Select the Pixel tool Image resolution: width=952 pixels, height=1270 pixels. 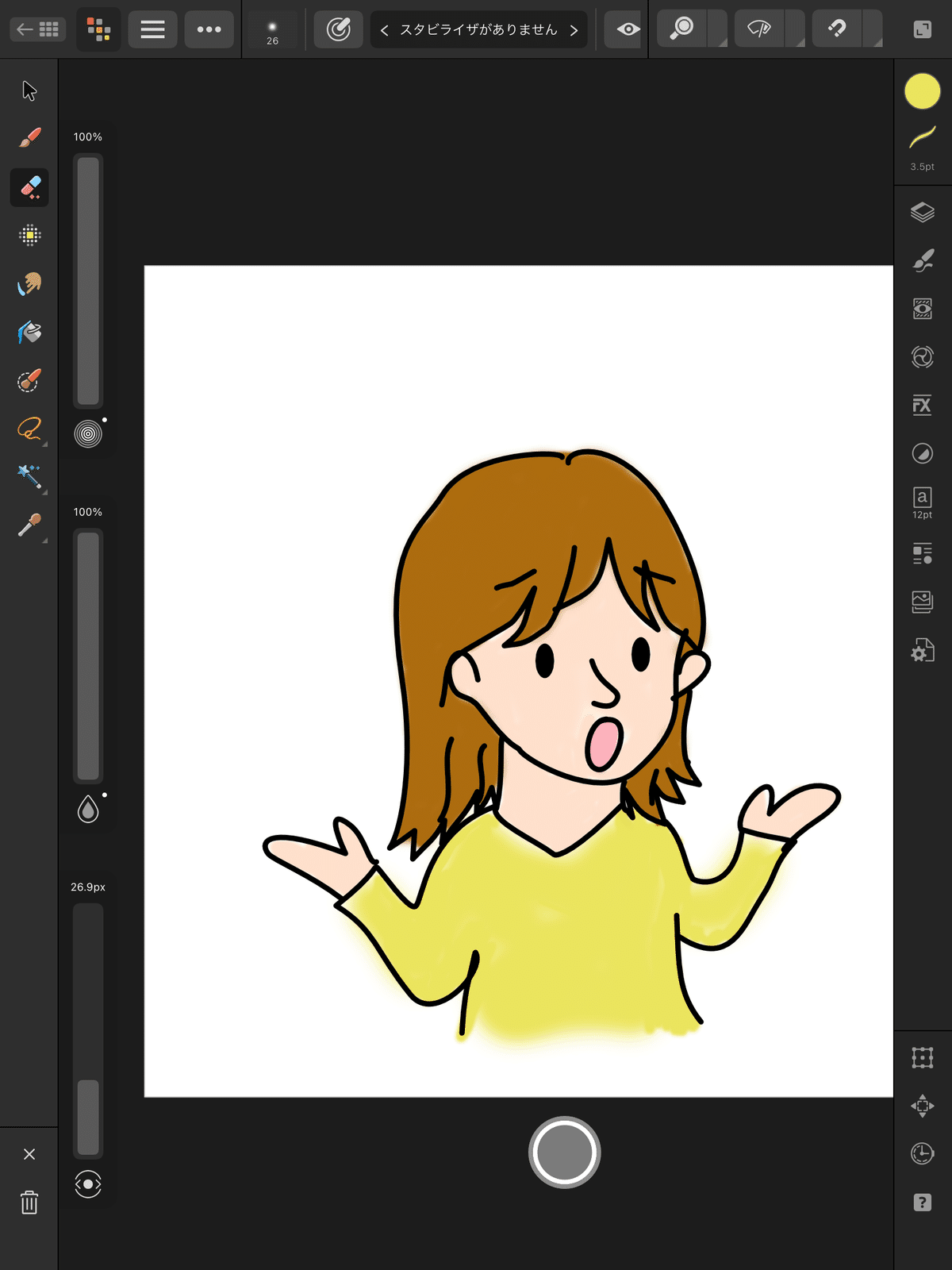[x=29, y=235]
